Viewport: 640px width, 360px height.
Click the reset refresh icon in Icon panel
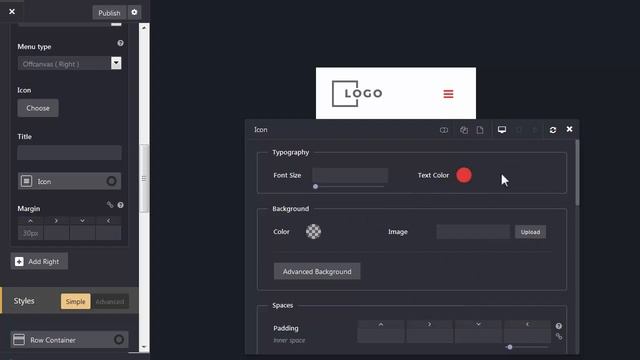click(x=553, y=130)
